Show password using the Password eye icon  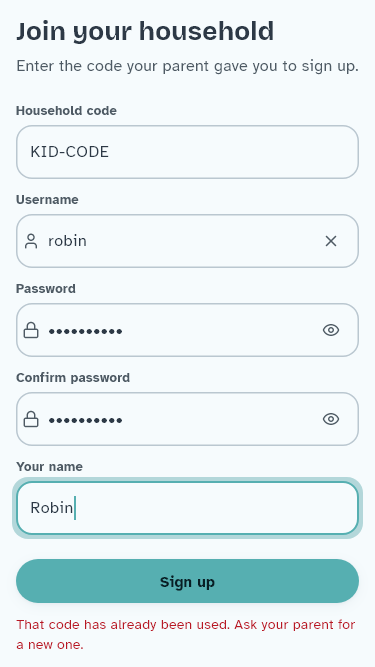pos(331,330)
